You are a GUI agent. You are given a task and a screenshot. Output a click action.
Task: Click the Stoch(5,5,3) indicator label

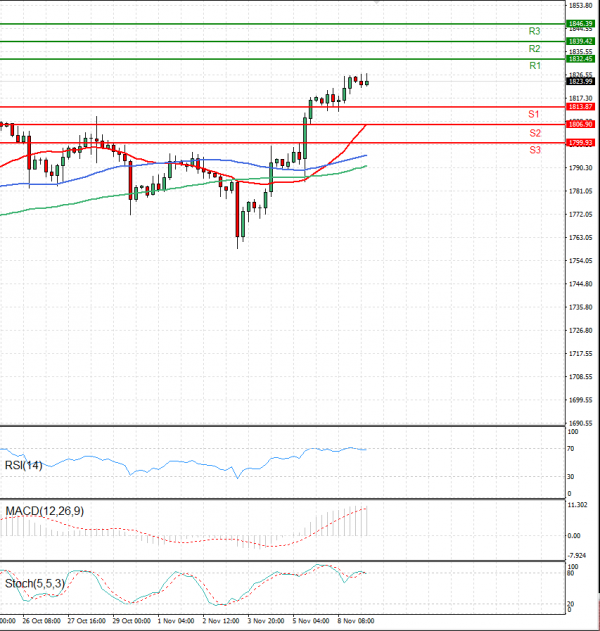point(35,584)
